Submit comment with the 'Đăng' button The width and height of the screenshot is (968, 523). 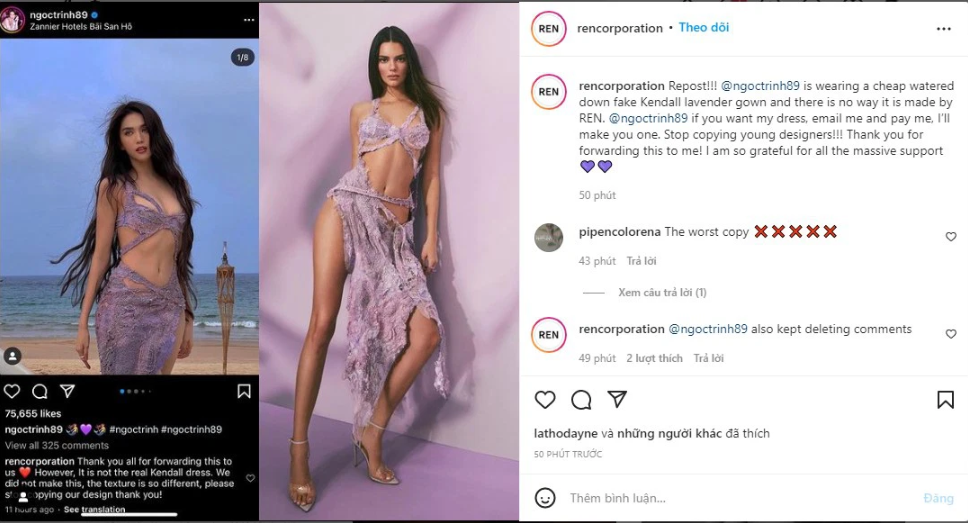tap(938, 498)
